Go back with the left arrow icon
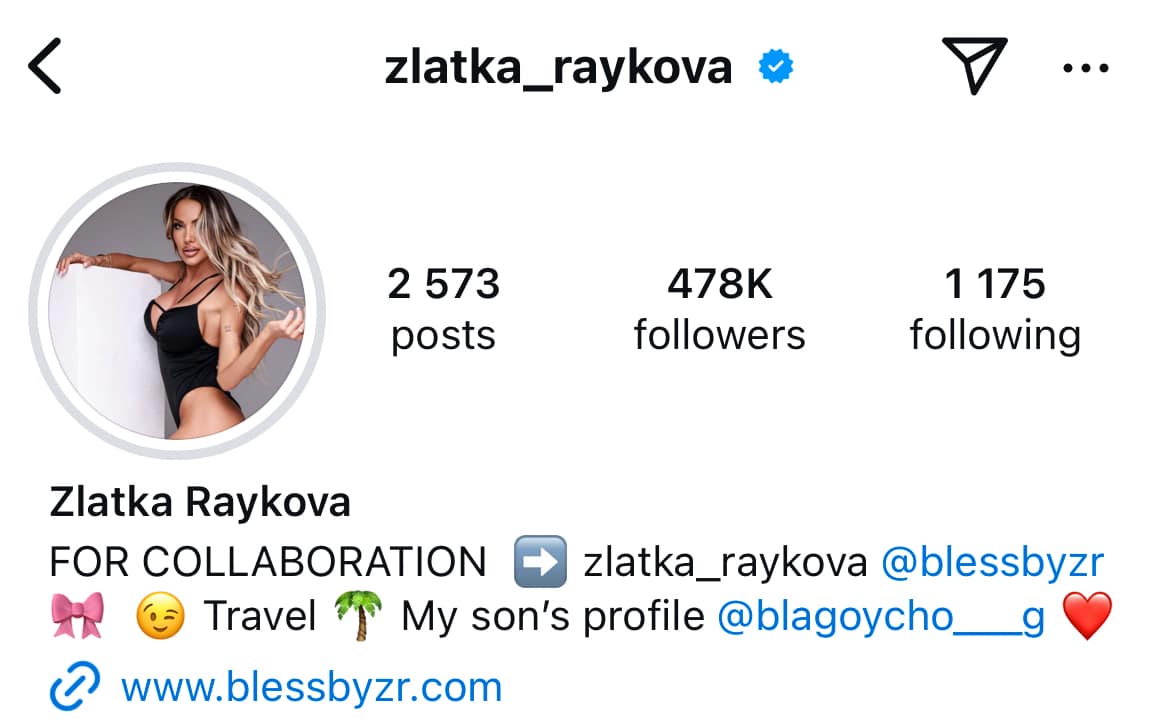 point(45,66)
